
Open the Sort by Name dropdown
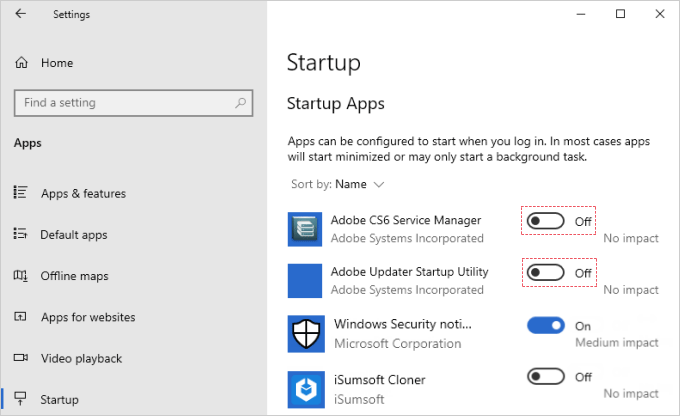tap(338, 184)
